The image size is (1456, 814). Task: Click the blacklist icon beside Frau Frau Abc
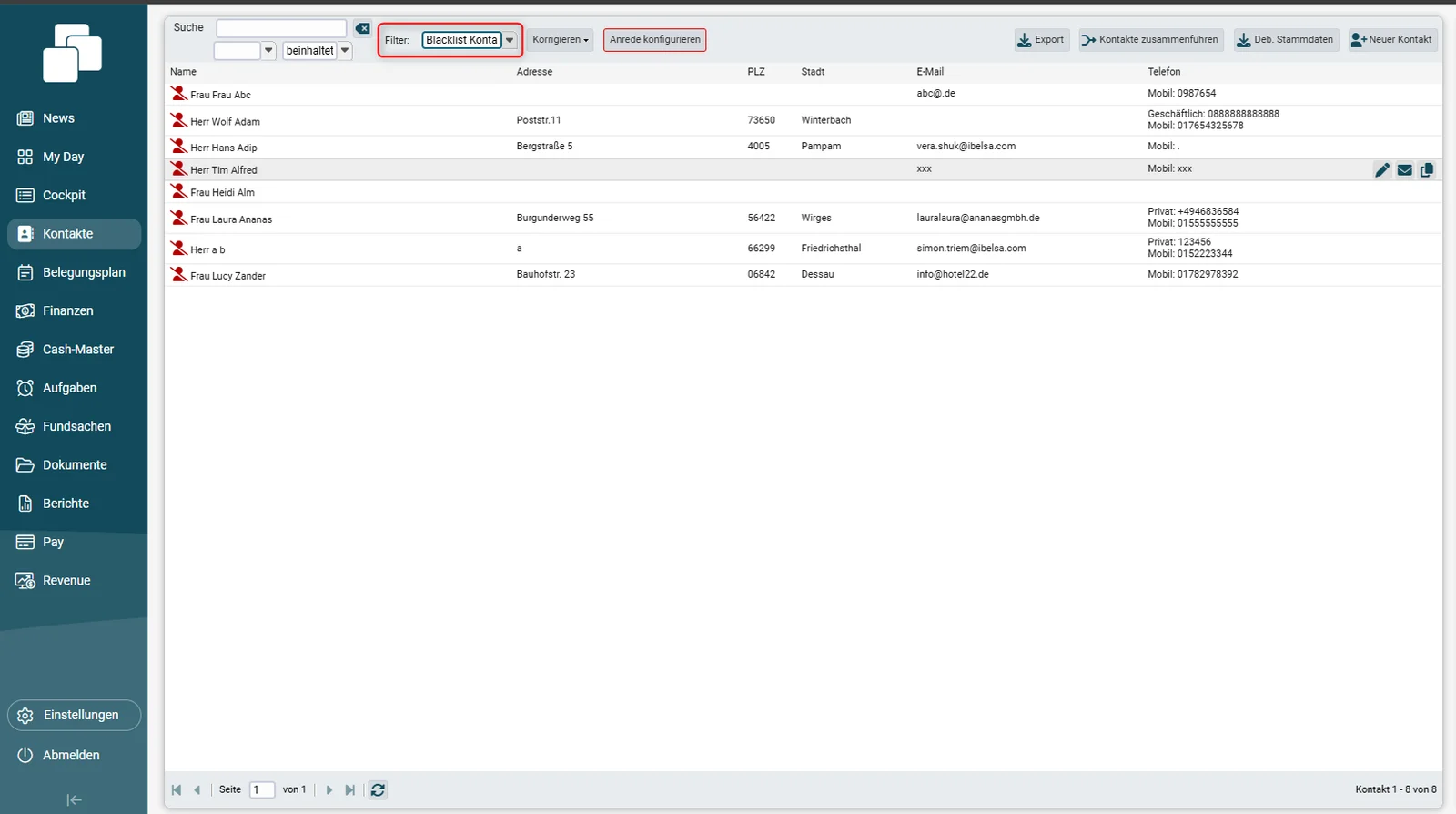click(x=179, y=93)
